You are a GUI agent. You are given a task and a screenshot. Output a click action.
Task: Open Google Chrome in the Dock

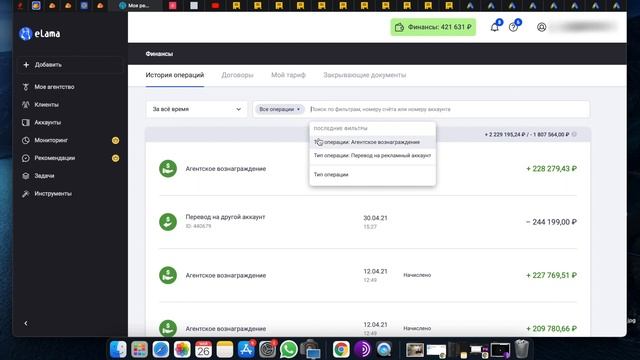pos(341,349)
